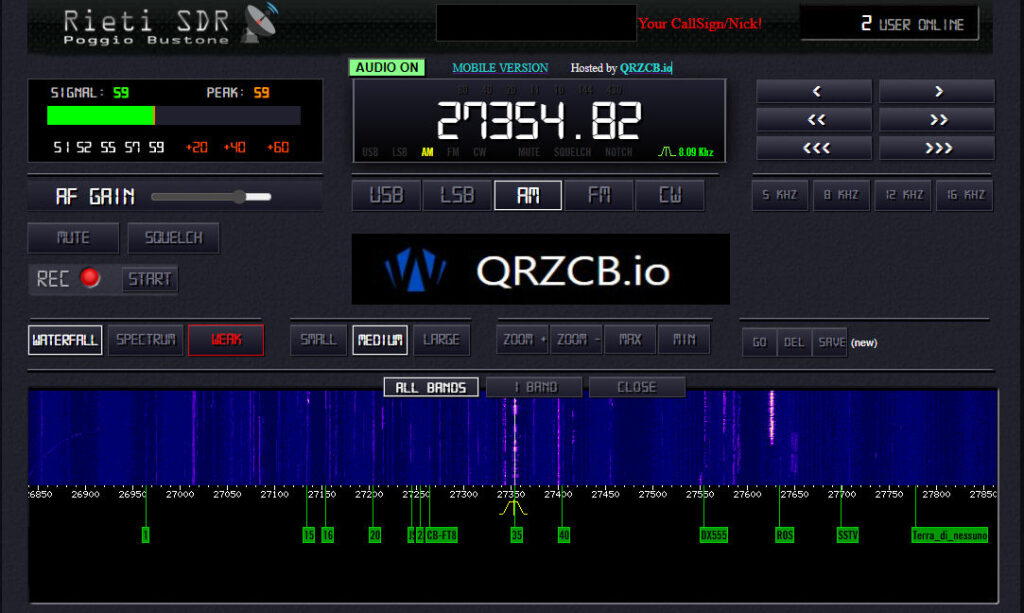Click the memory DEL button

[793, 342]
